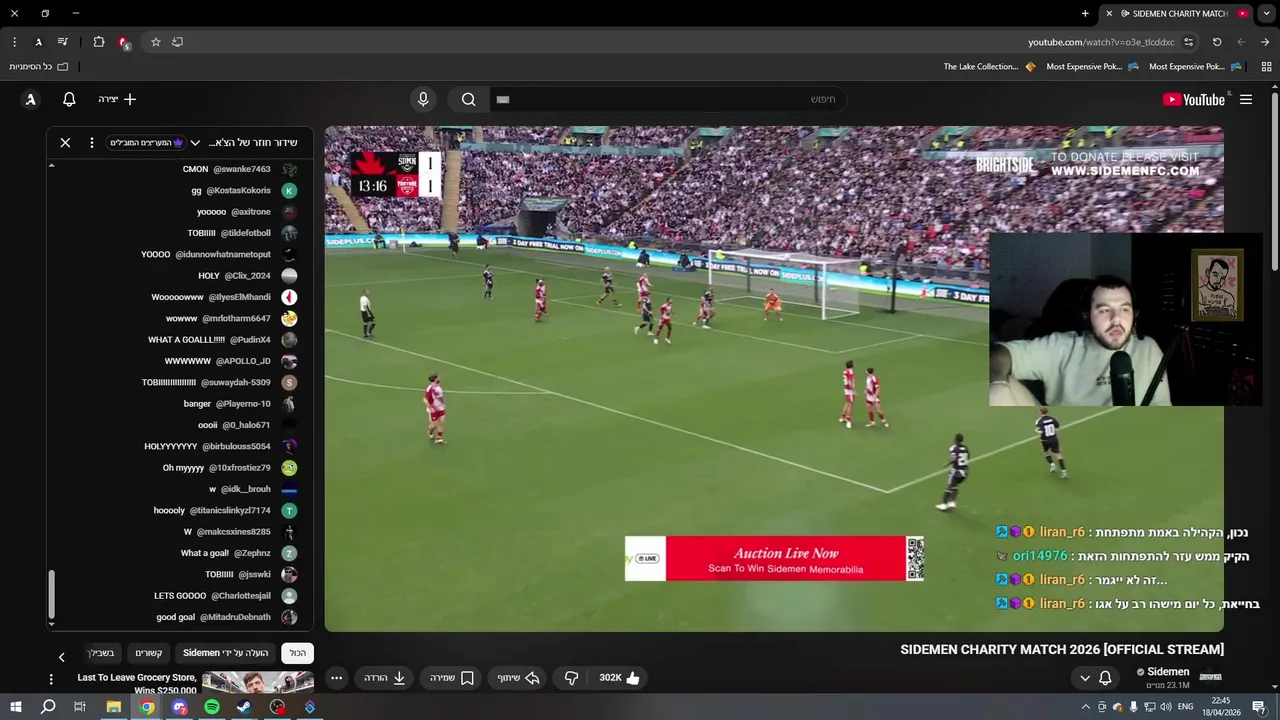
Task: Share the video
Action: [x=519, y=678]
